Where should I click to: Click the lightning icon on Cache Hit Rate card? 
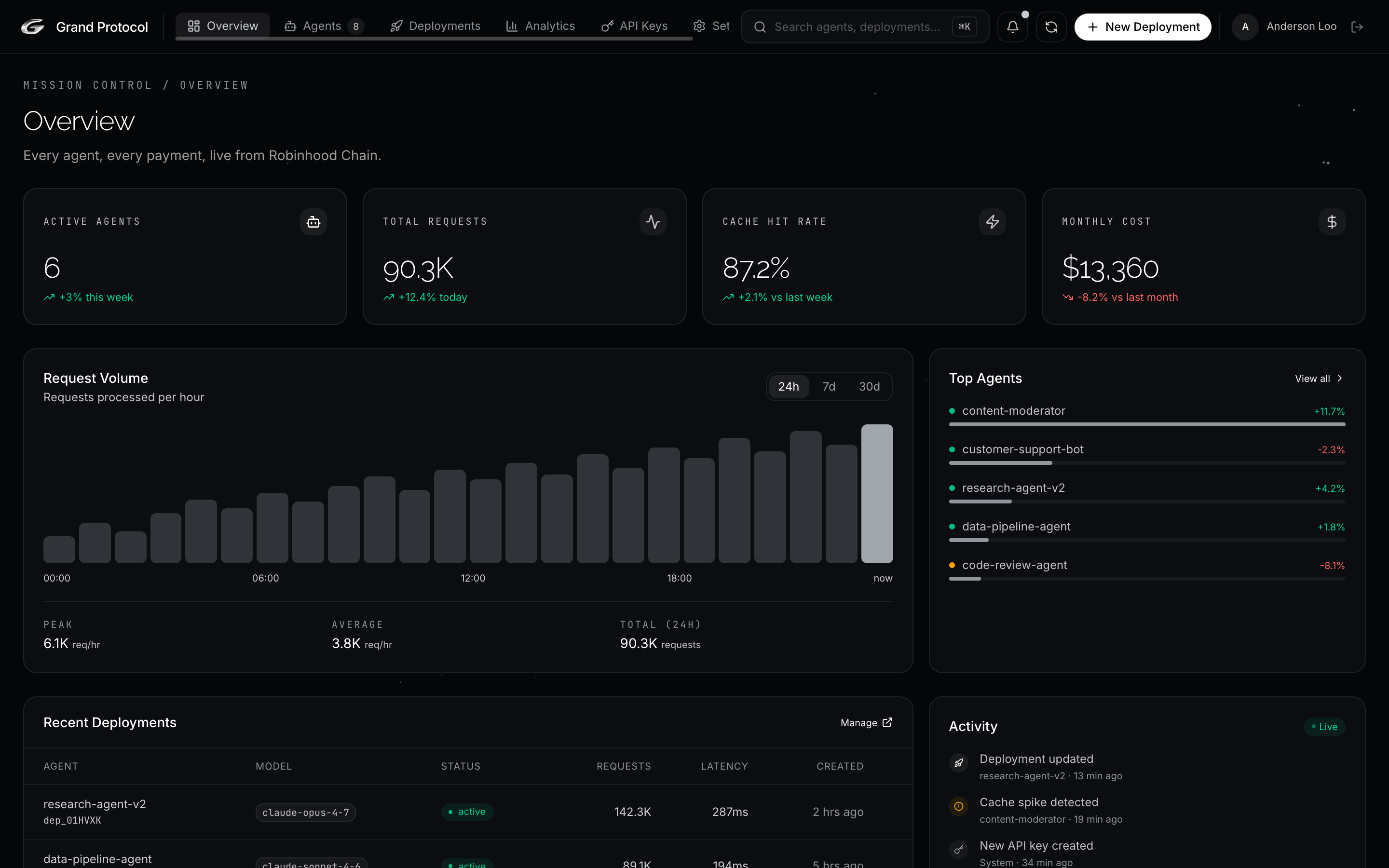[993, 222]
